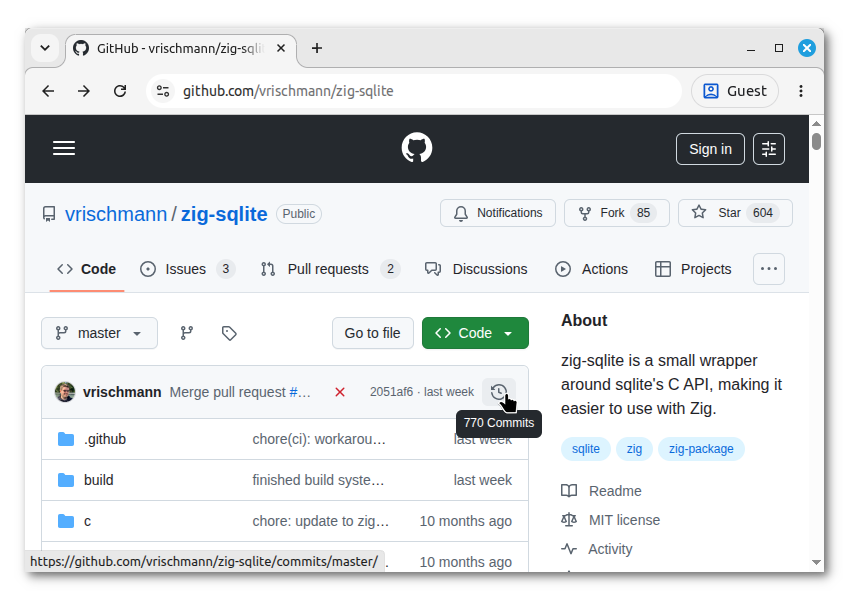
Task: Click the Sign in button
Action: [710, 149]
